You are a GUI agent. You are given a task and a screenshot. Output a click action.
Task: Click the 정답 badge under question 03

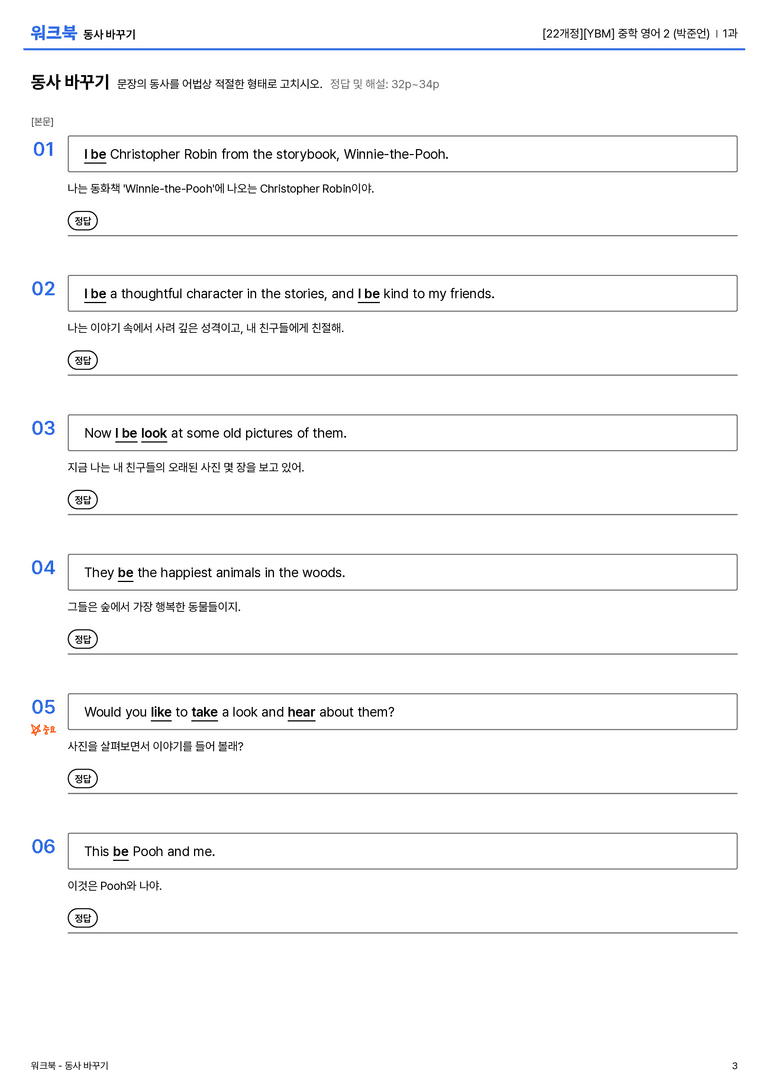[x=82, y=500]
